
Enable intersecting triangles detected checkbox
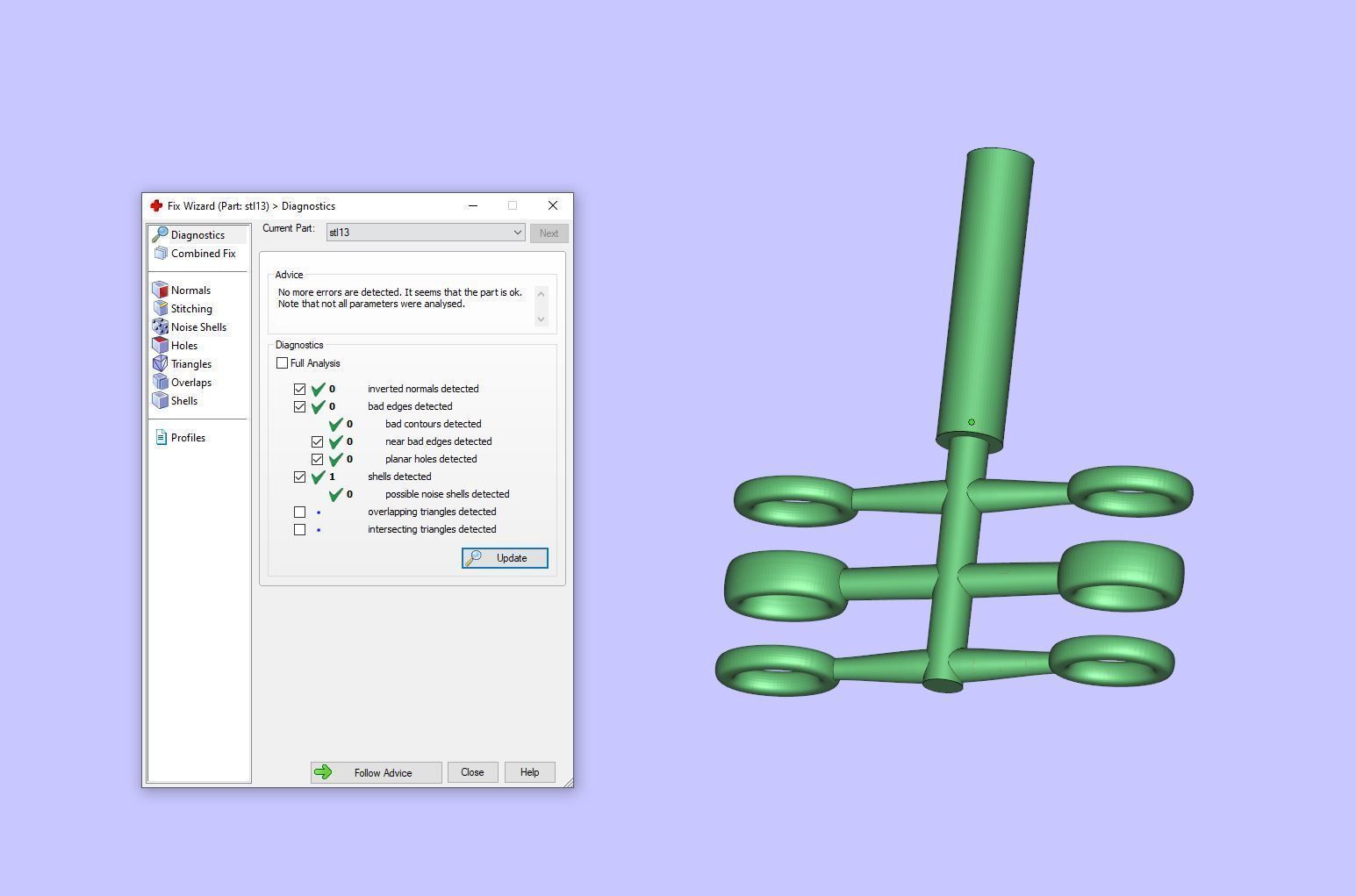pos(299,529)
